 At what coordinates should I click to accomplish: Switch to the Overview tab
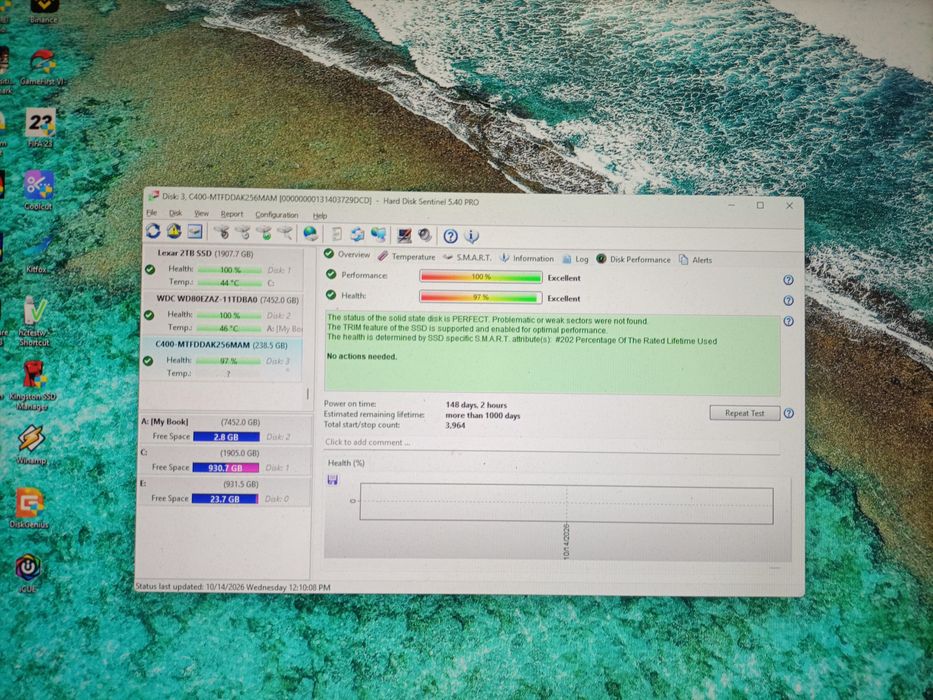tap(347, 254)
